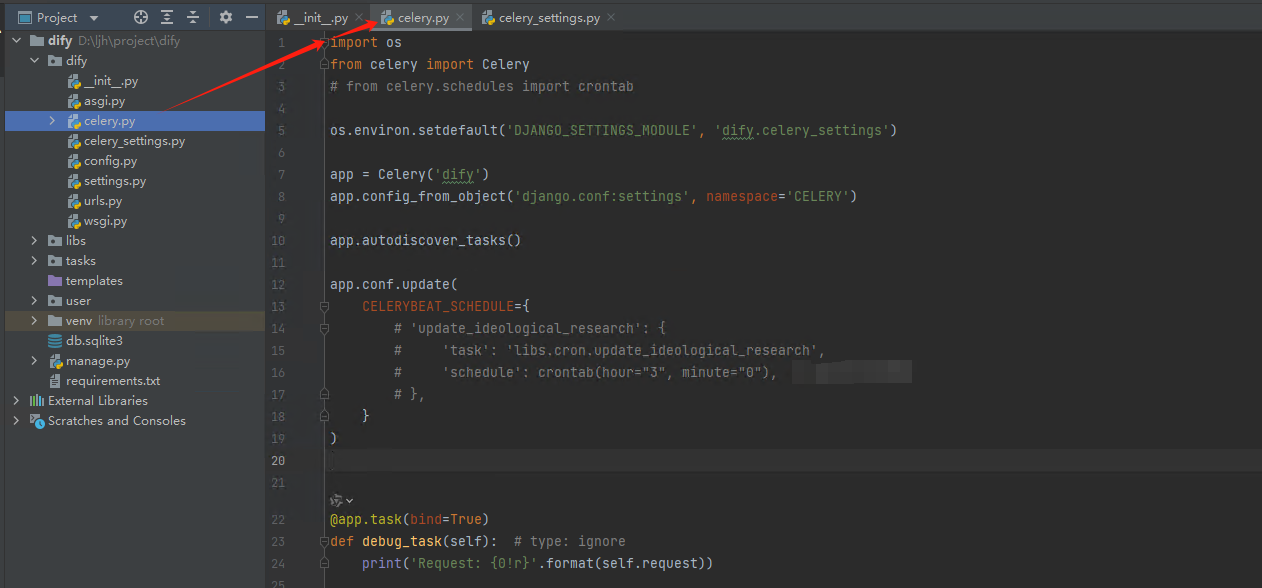1262x588 pixels.
Task: Expand the libs folder
Action: [x=34, y=241]
